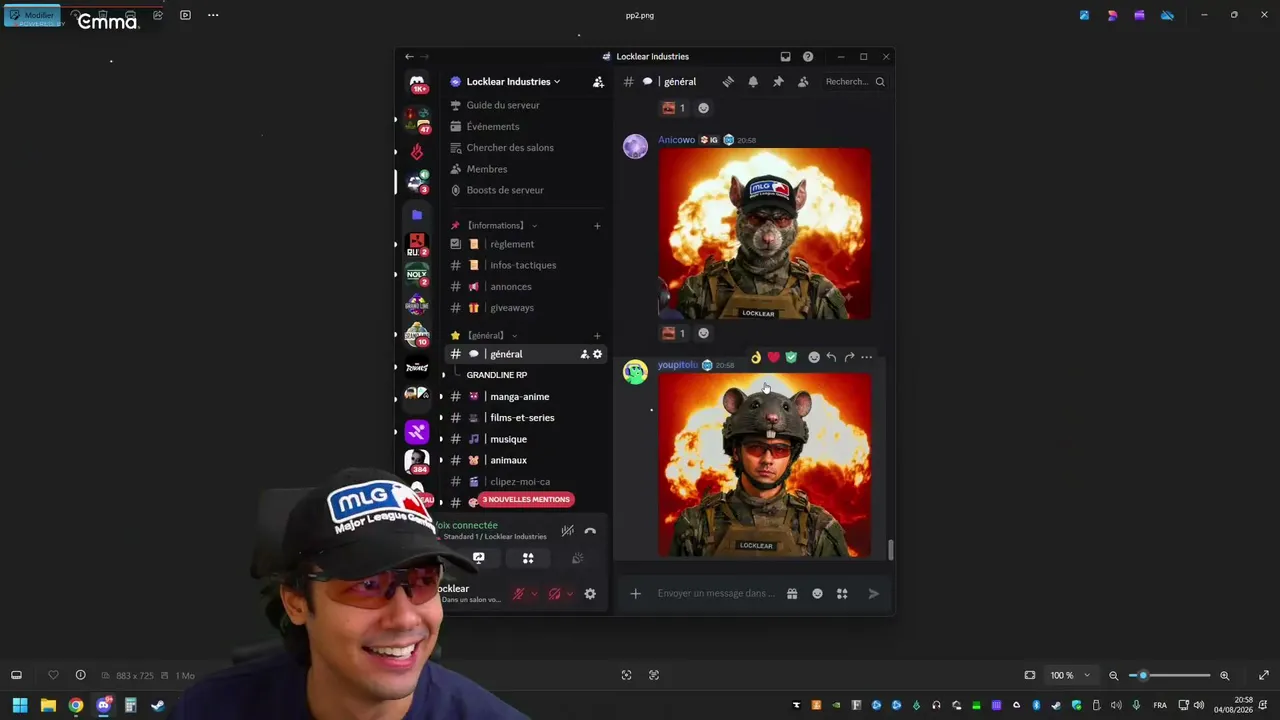
Task: Reply to youpitolu's message
Action: [831, 357]
